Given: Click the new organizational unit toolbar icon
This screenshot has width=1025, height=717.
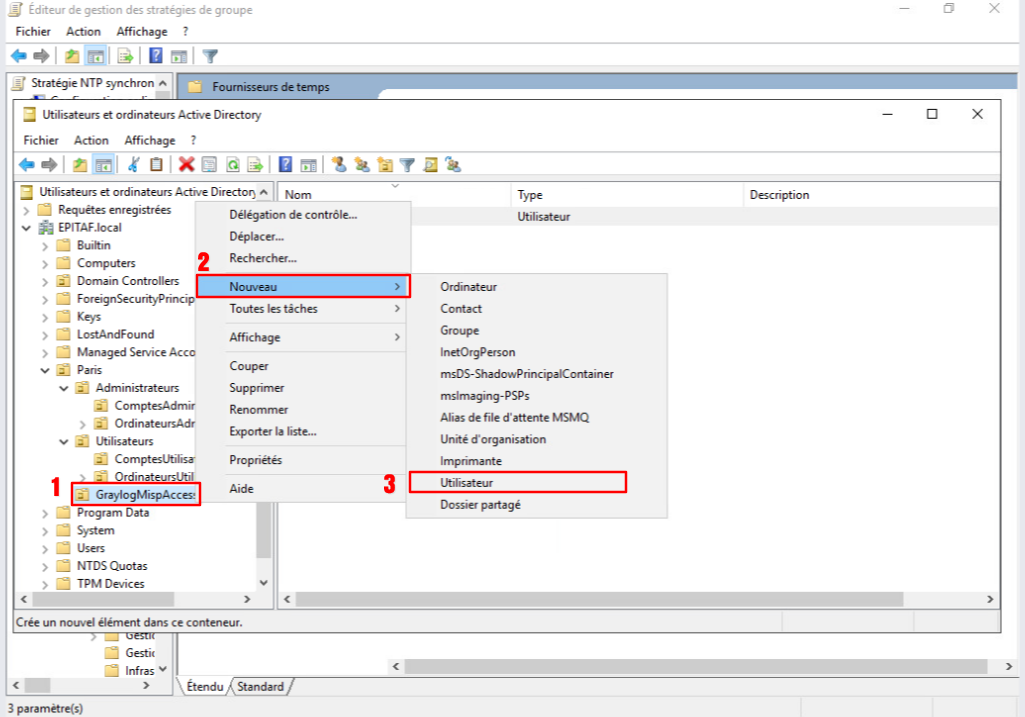Looking at the screenshot, I should click(385, 165).
